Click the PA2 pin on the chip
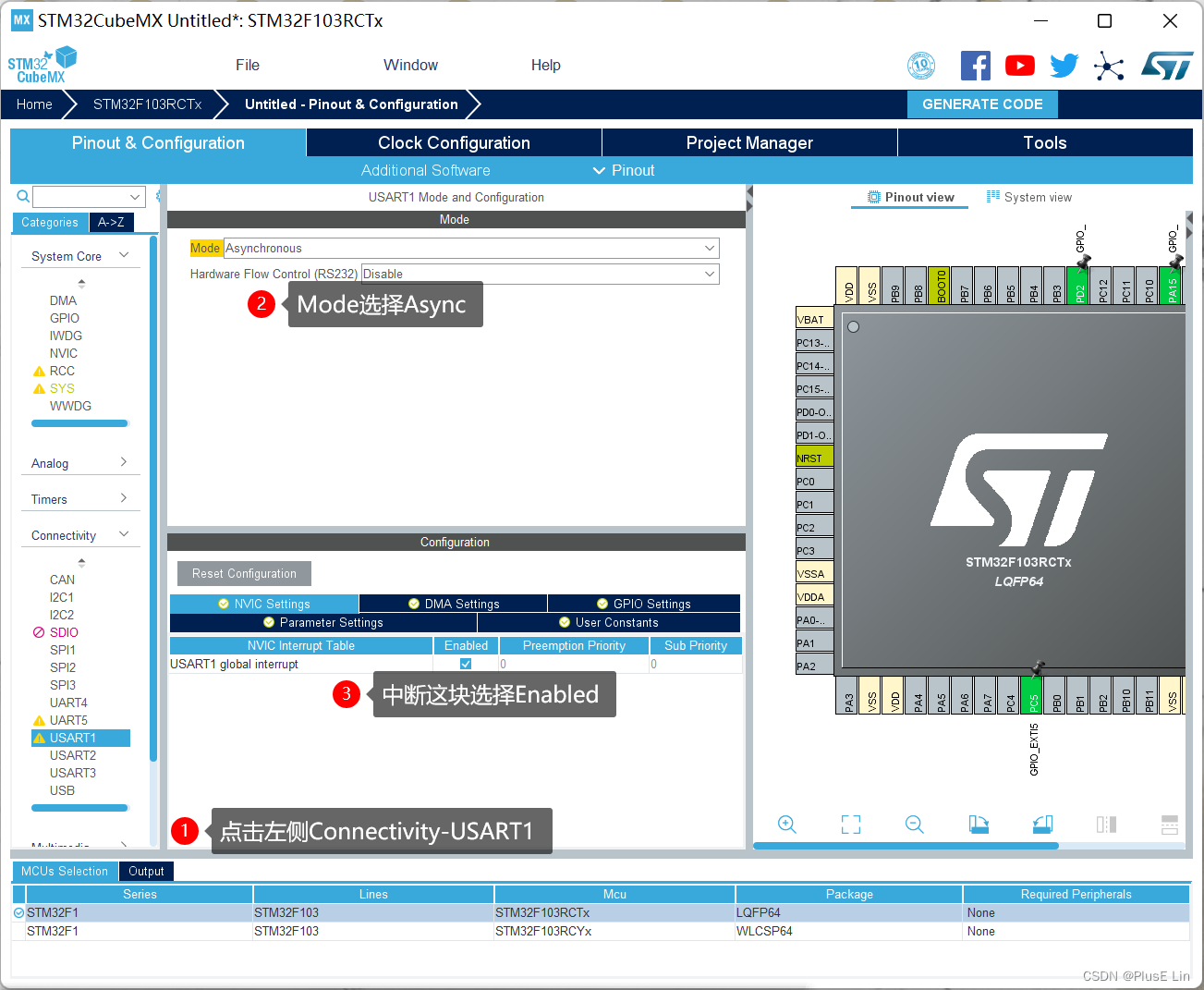The image size is (1204, 990). point(815,665)
